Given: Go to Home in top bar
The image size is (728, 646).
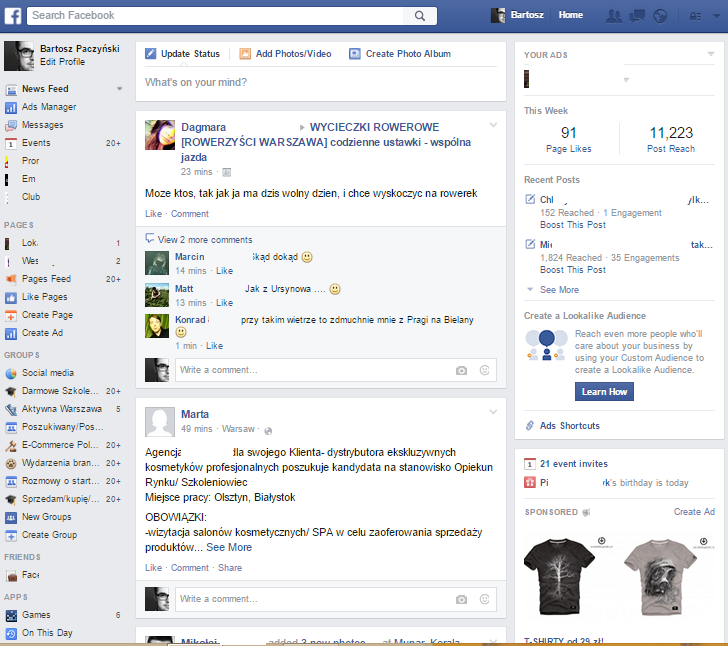Looking at the screenshot, I should [571, 15].
